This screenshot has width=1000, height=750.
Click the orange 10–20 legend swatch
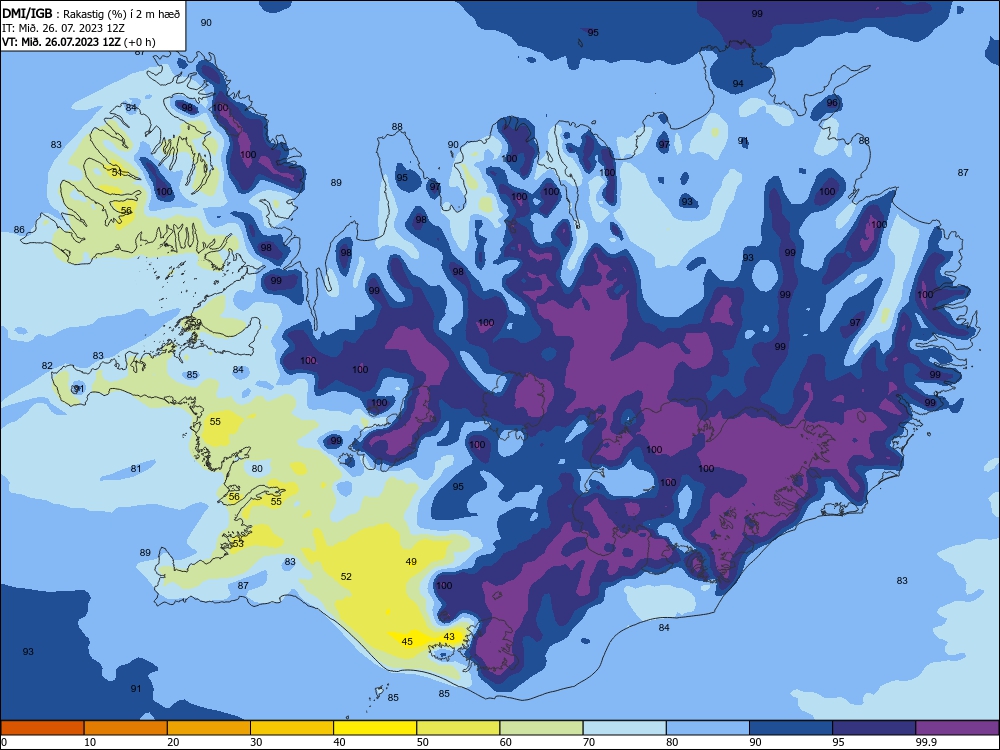tap(126, 728)
